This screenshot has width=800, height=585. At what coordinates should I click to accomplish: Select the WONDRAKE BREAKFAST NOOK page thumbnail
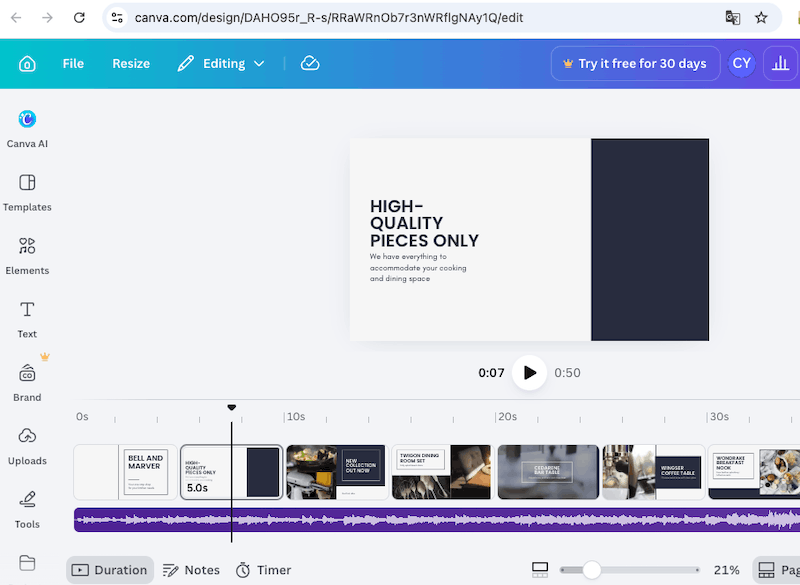(x=754, y=472)
